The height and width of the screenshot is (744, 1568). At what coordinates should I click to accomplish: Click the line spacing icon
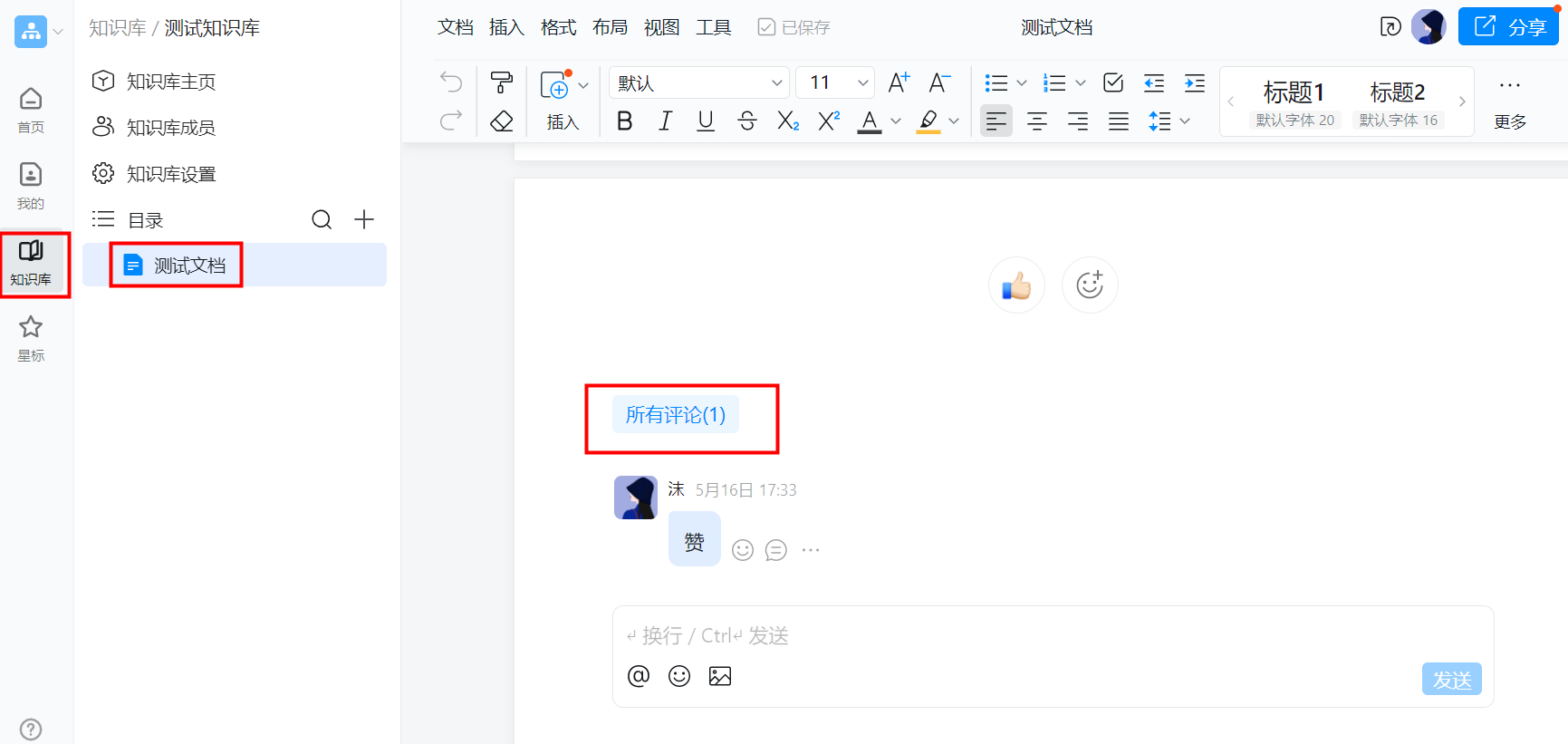(x=1159, y=121)
